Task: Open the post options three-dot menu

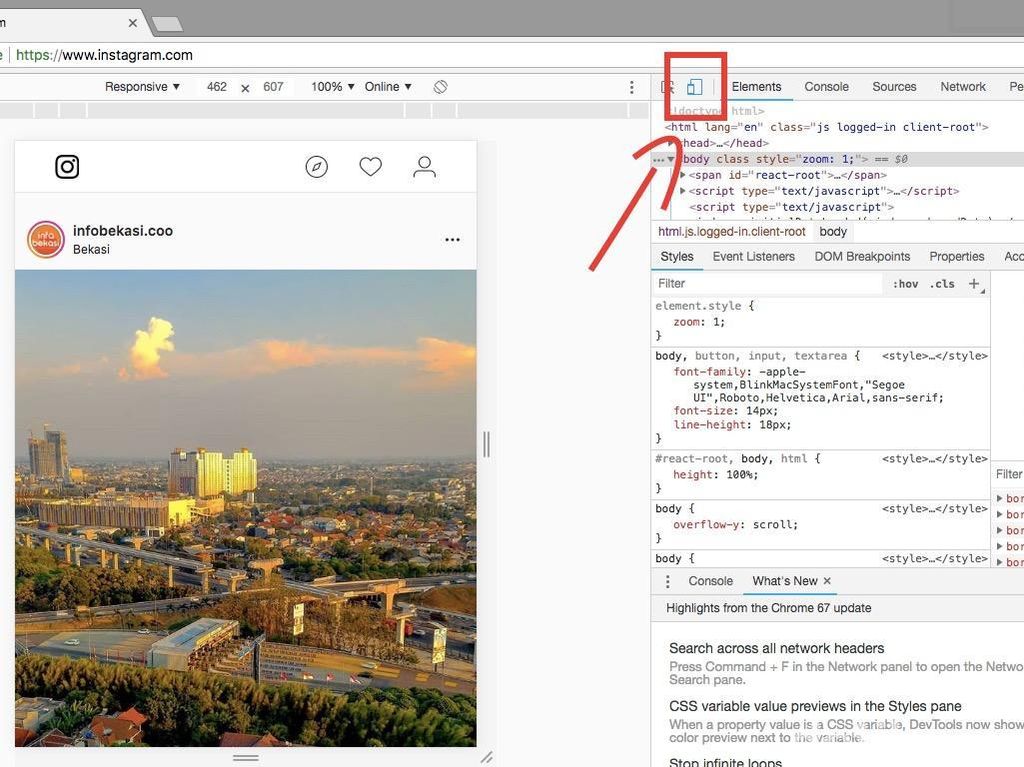Action: pyautogui.click(x=453, y=240)
